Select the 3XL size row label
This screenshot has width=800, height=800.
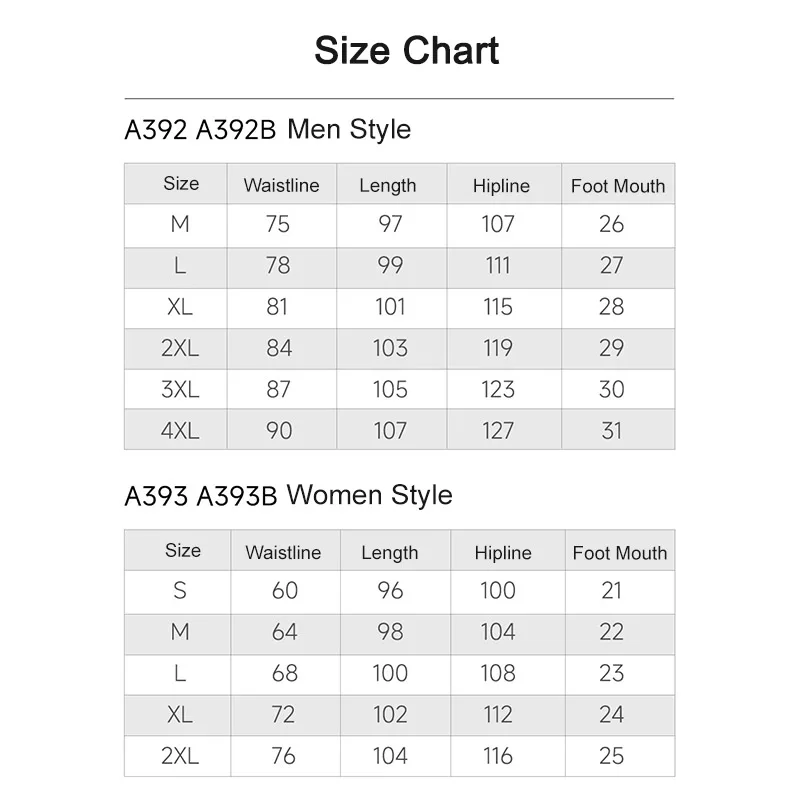click(180, 389)
